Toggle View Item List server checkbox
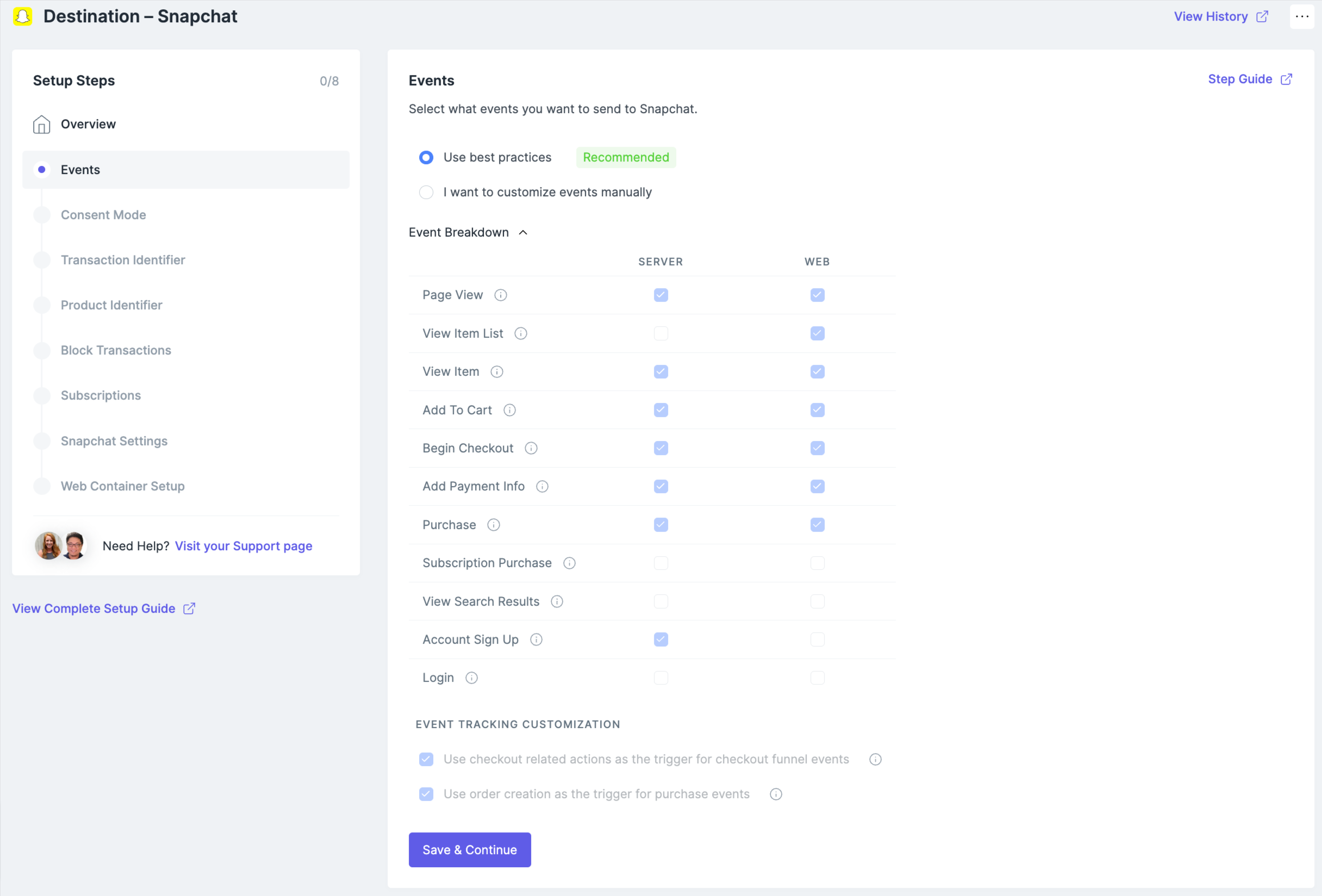Image resolution: width=1322 pixels, height=896 pixels. (x=660, y=333)
